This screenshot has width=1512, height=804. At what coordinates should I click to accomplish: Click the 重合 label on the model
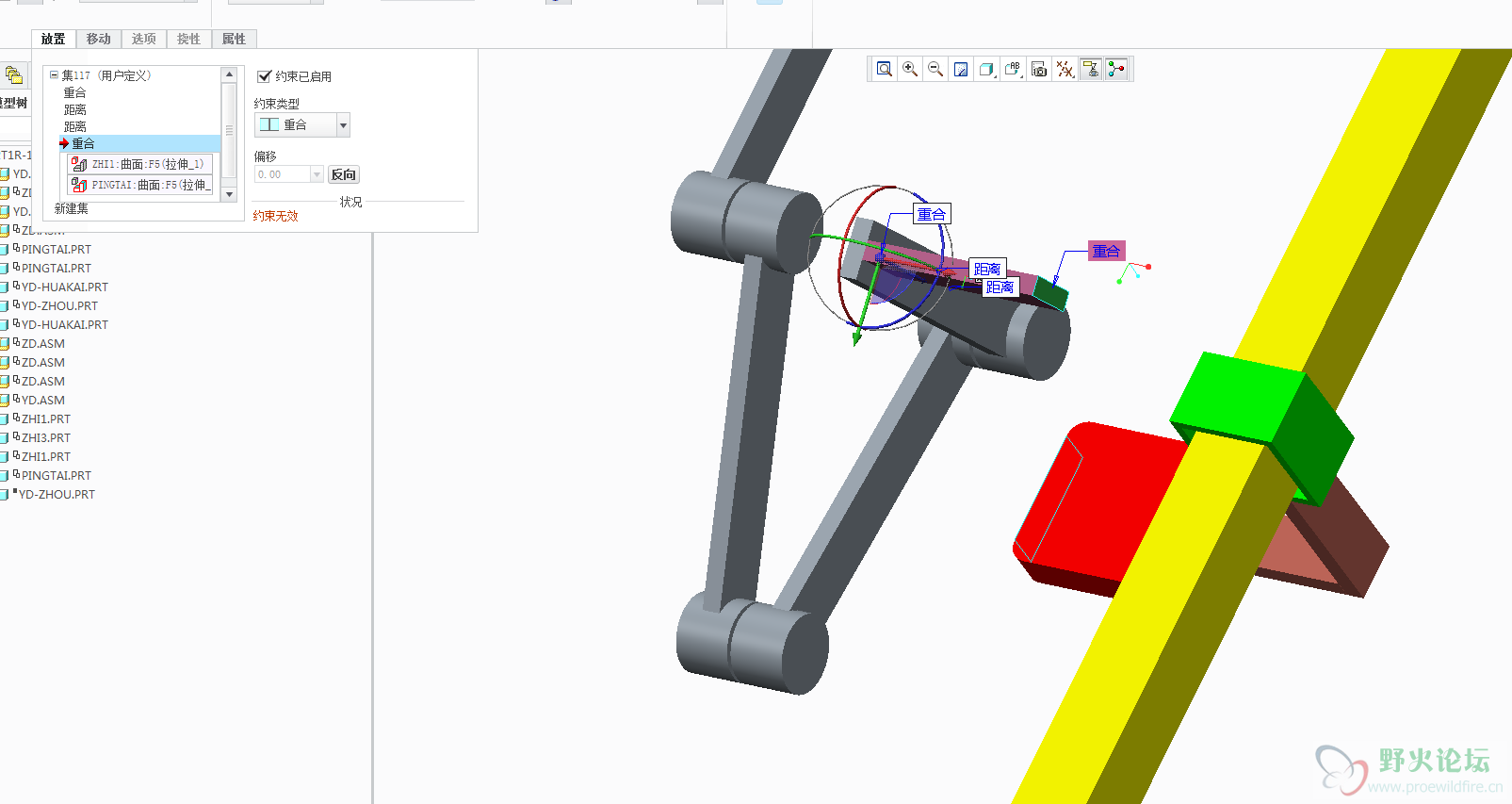tap(932, 214)
